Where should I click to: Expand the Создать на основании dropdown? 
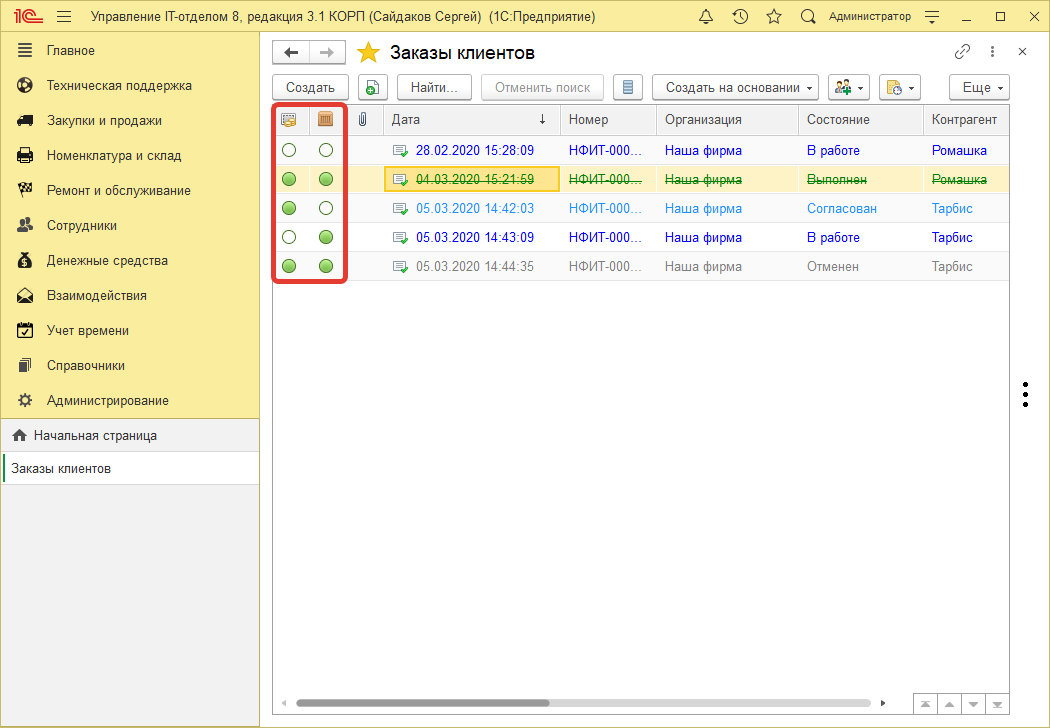735,87
